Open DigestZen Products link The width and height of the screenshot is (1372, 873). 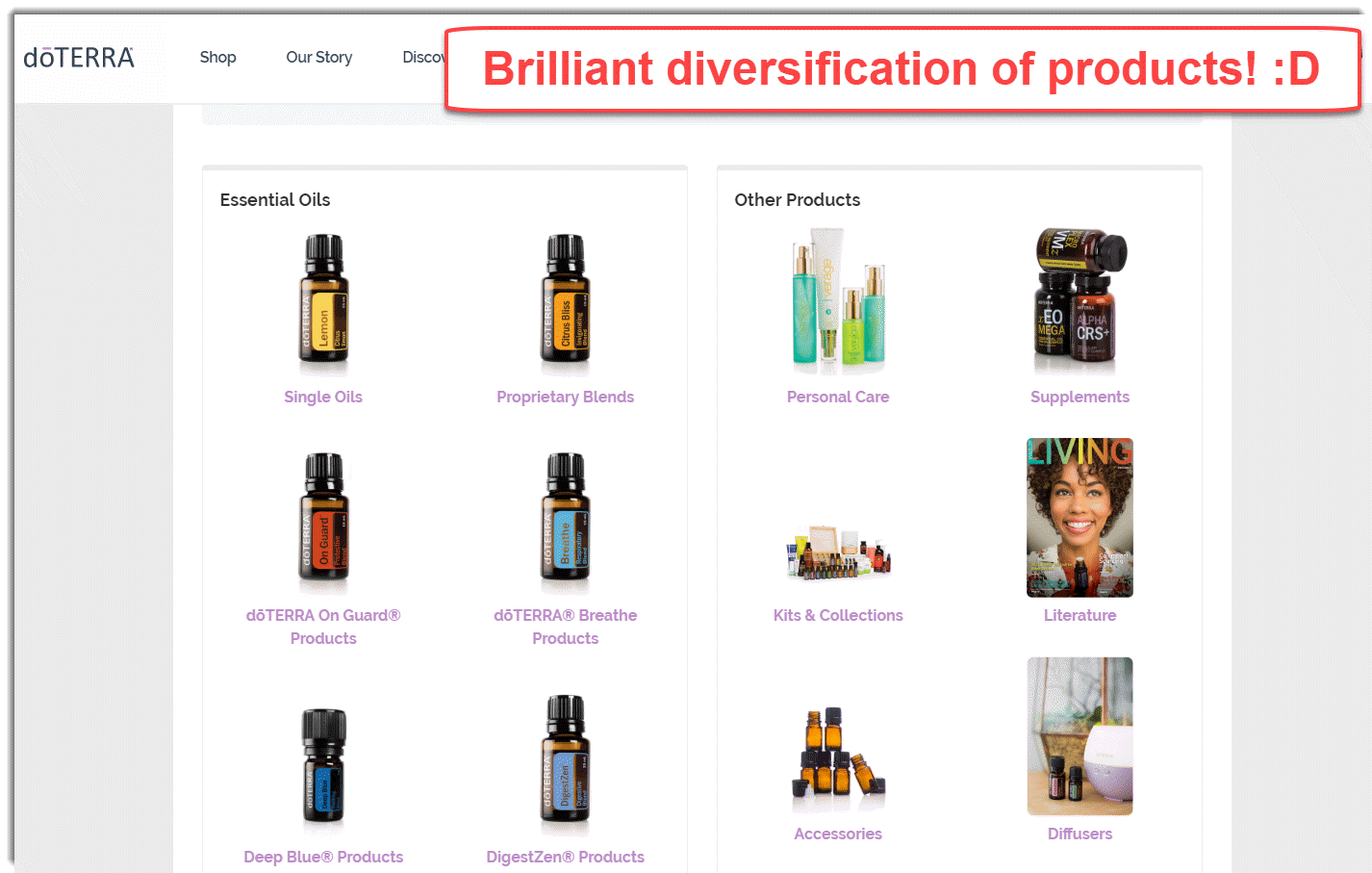coord(566,857)
